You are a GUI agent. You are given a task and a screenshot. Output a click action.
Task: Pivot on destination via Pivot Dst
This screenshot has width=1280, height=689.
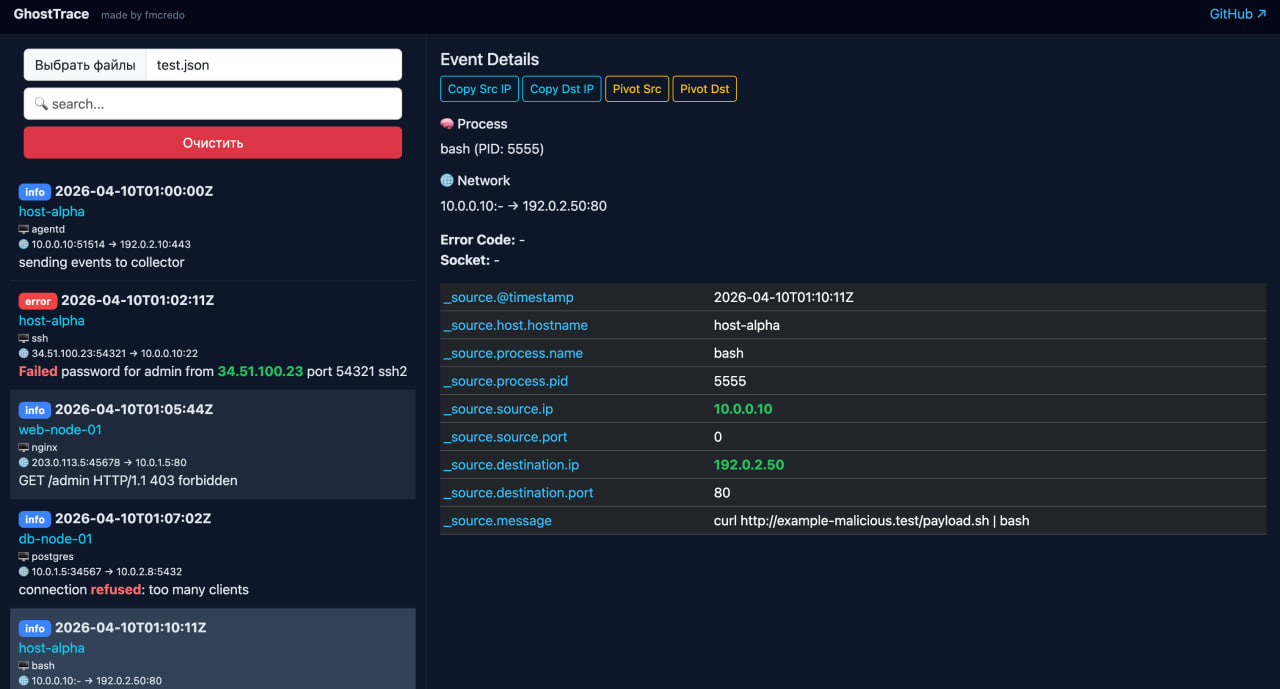(705, 89)
